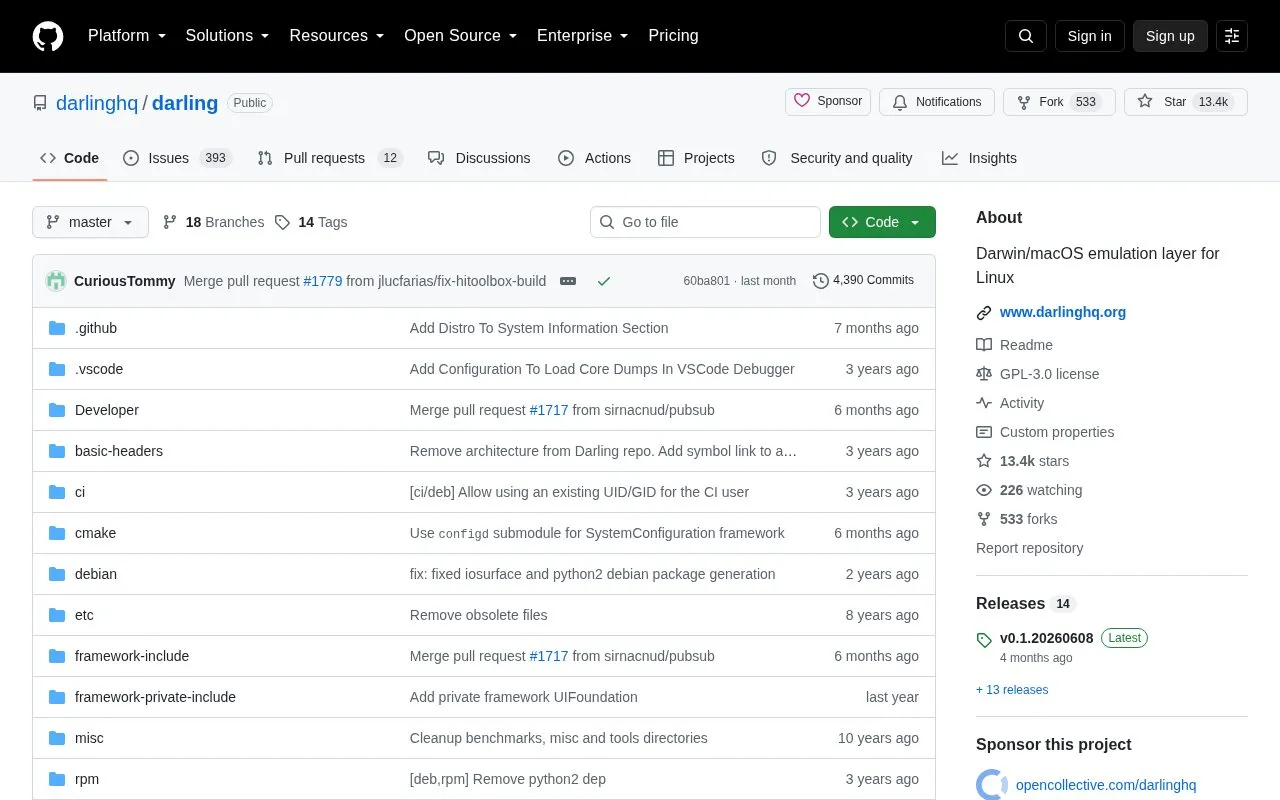Click the Developer folder icon
This screenshot has width=1280, height=800.
[57, 410]
